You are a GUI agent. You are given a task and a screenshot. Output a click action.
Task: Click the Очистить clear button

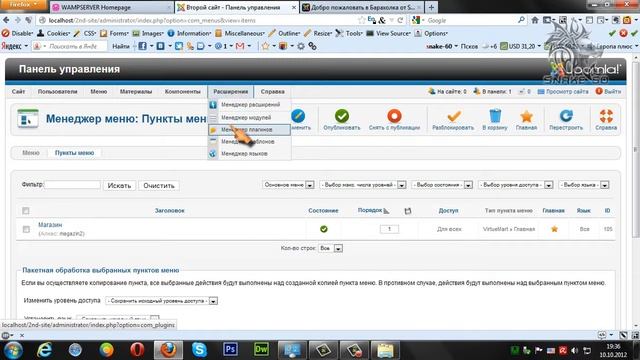(159, 186)
